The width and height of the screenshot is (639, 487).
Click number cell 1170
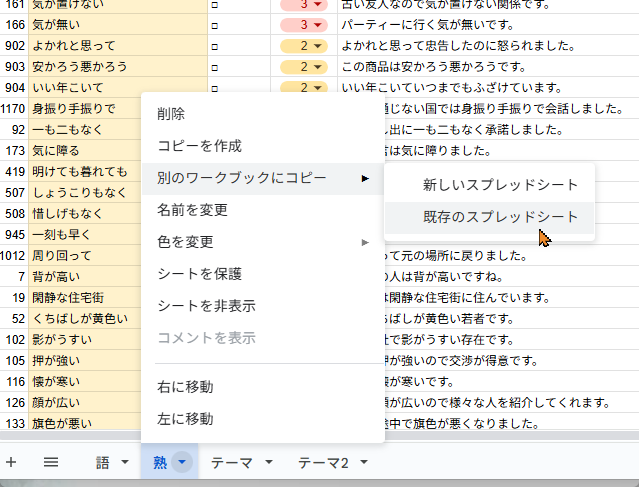[14, 109]
